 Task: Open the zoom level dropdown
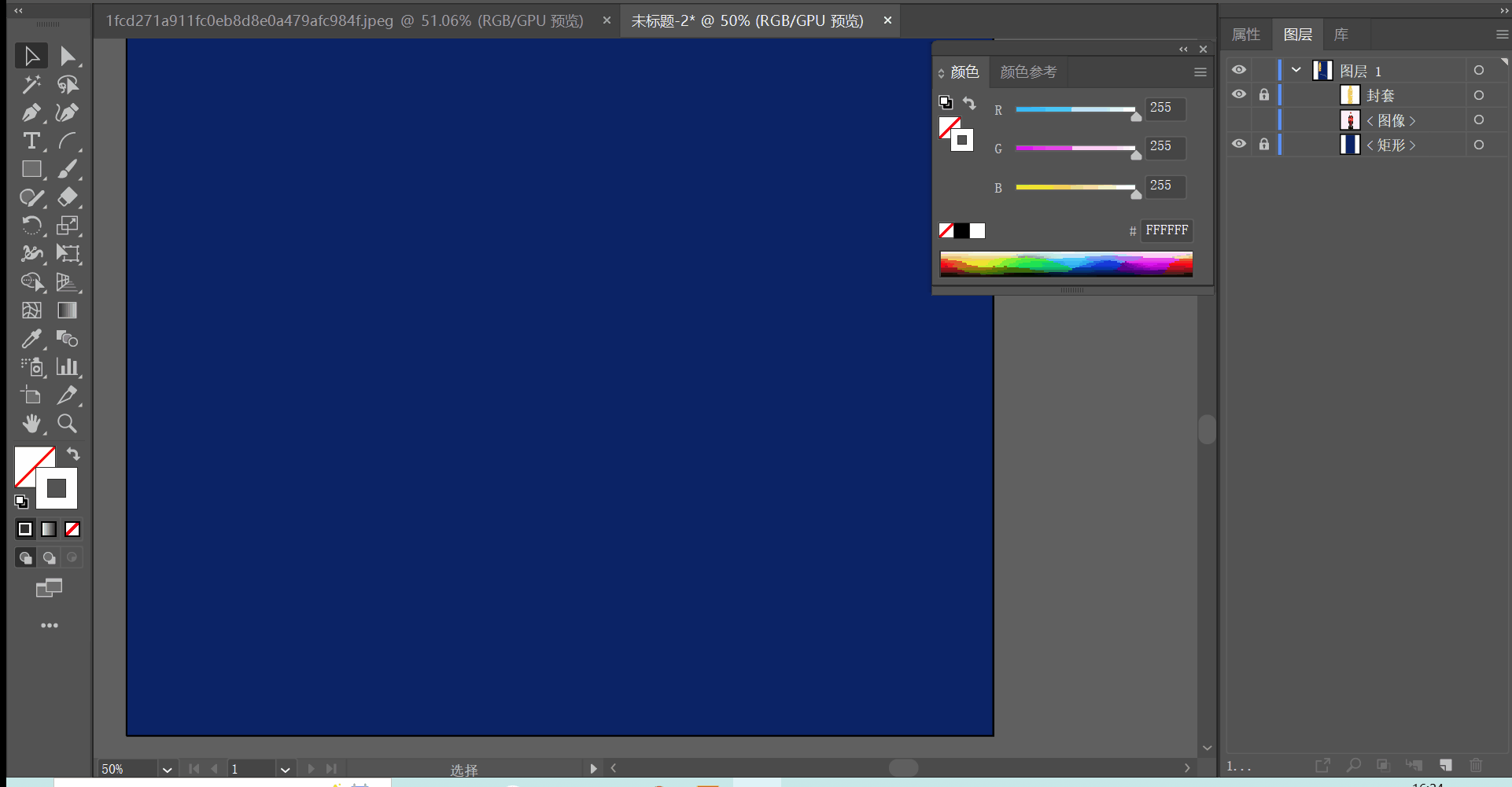167,769
